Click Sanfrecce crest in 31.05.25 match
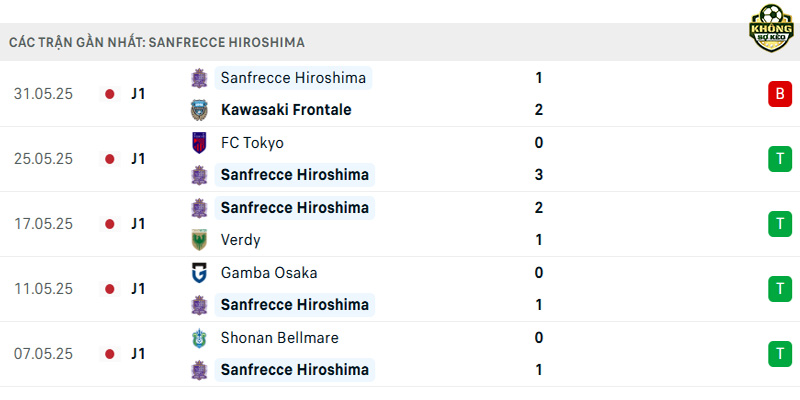The height and width of the screenshot is (400, 800). pos(199,78)
